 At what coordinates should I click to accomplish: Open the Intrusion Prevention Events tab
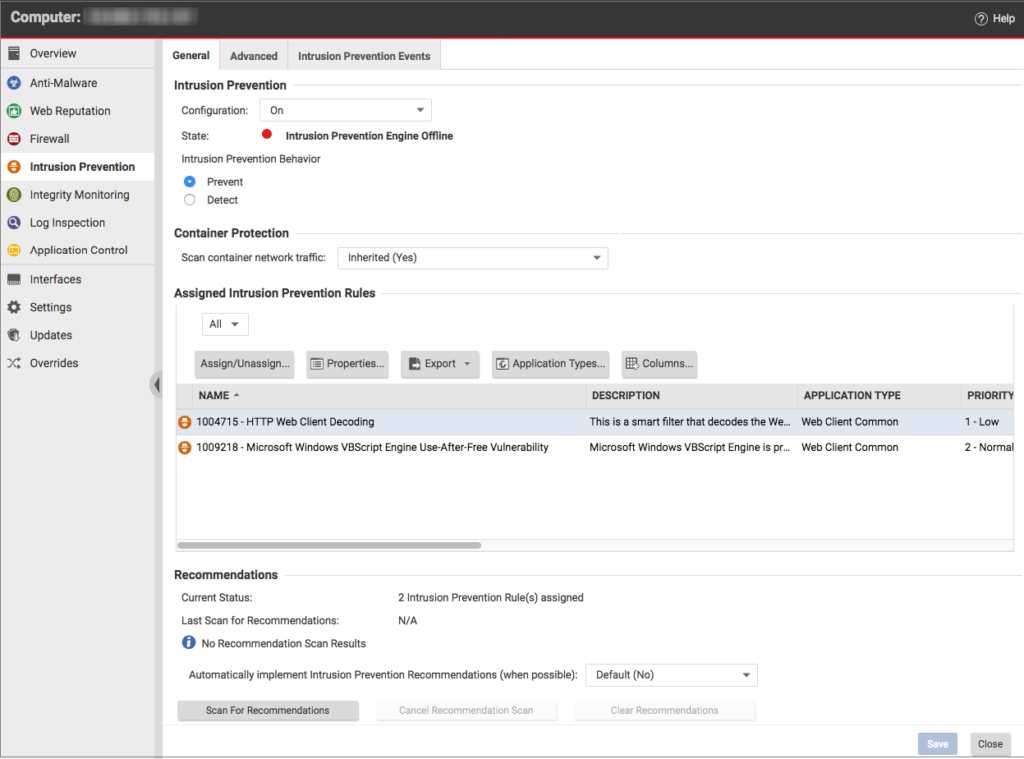click(363, 55)
